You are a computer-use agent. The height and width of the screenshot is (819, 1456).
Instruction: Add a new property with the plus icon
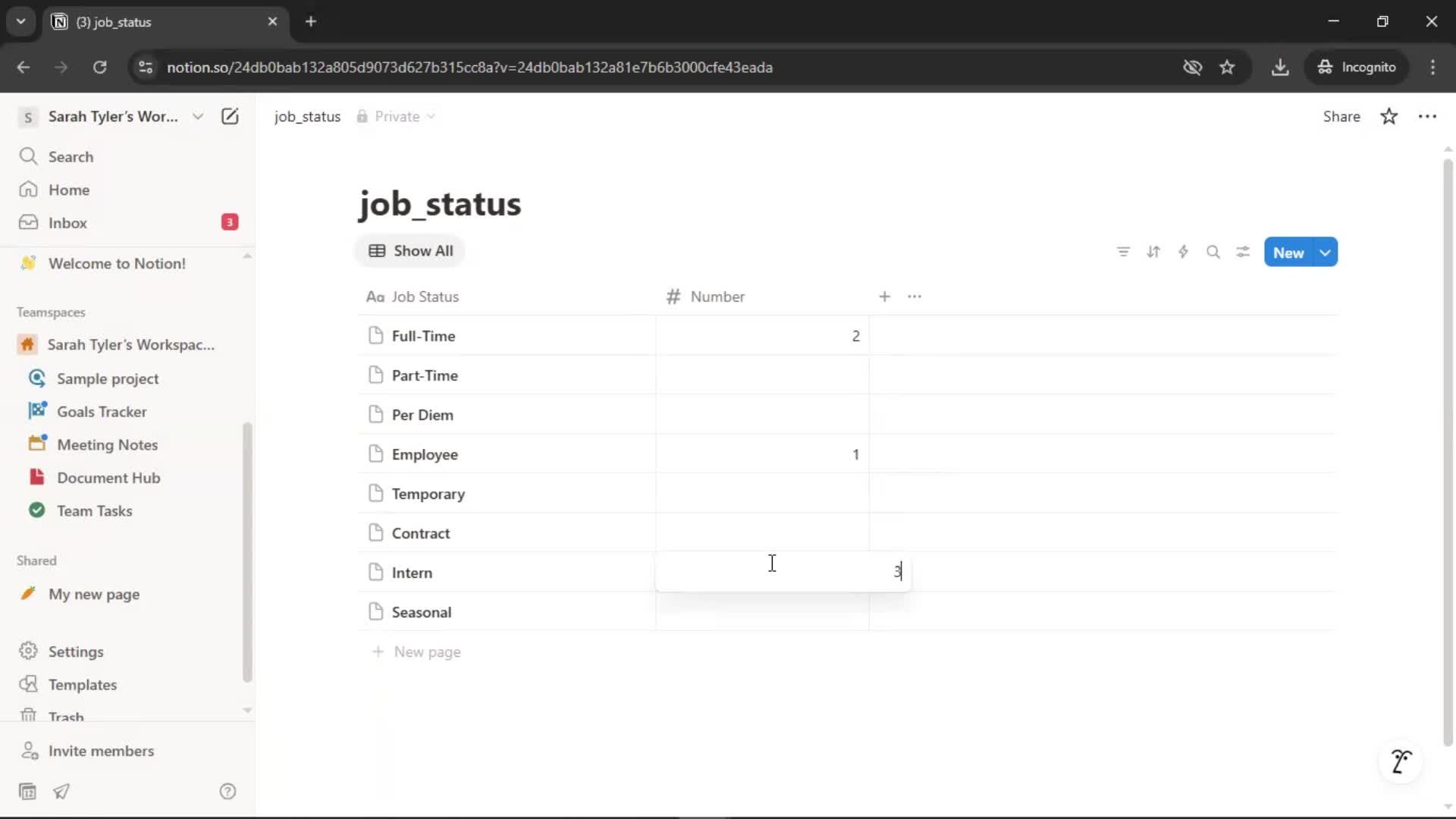pos(884,297)
